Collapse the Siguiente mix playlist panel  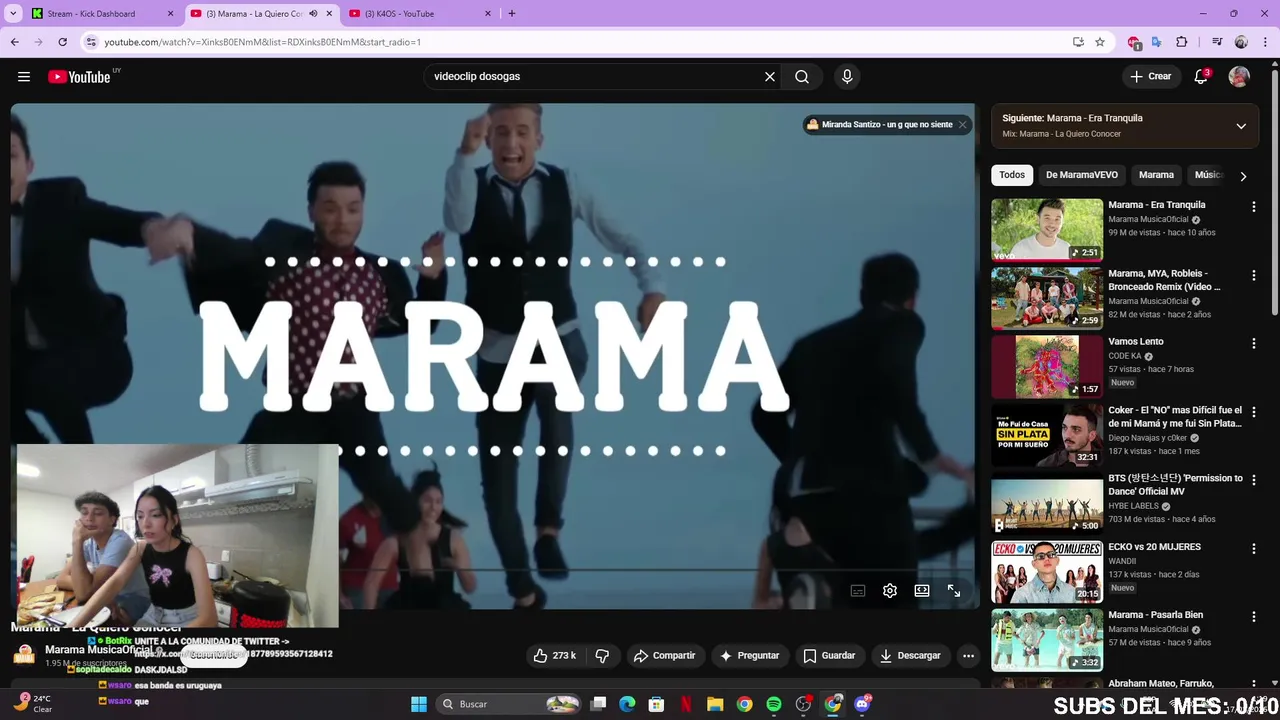pyautogui.click(x=1241, y=126)
